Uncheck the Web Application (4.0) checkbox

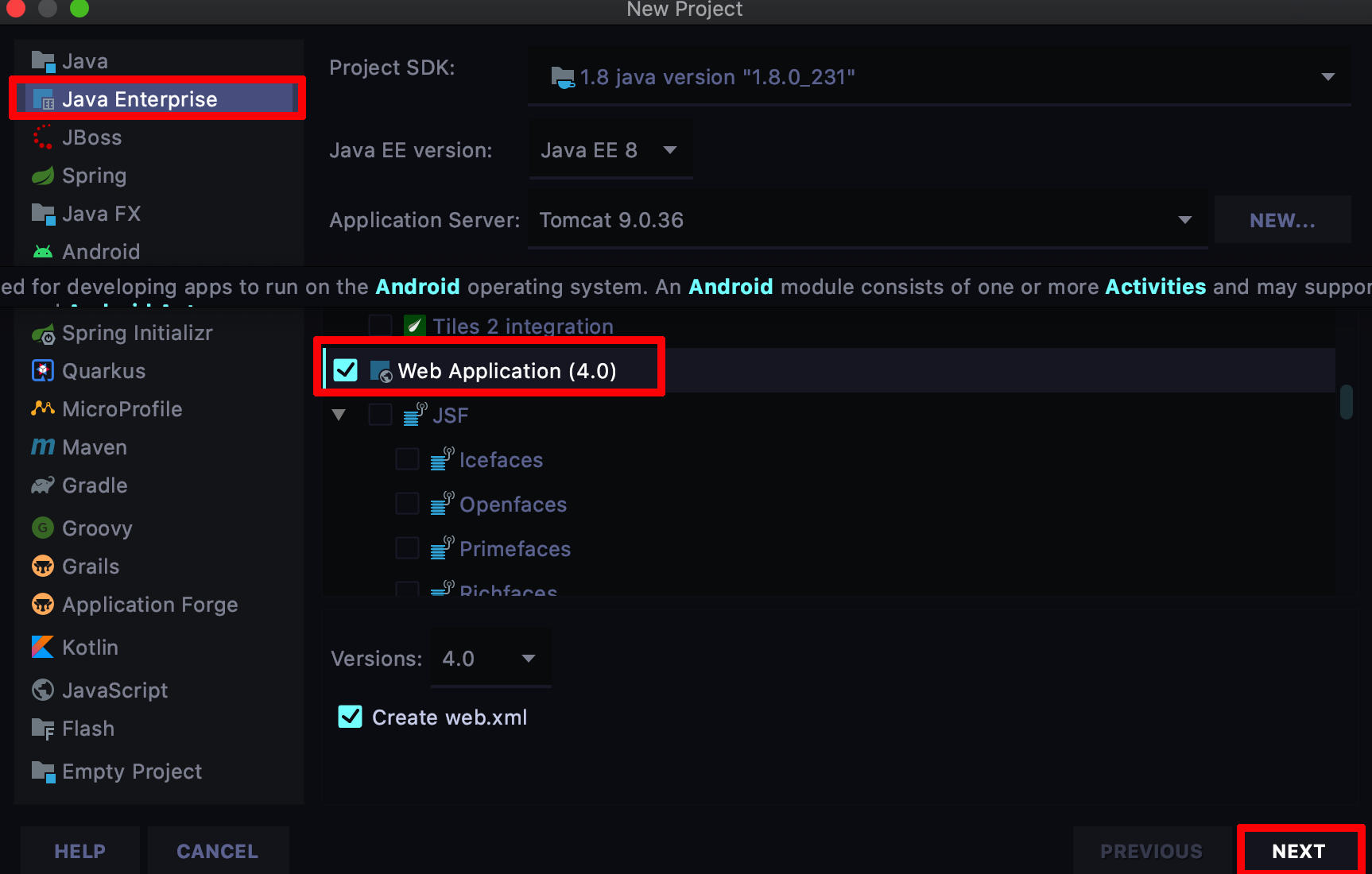(346, 370)
